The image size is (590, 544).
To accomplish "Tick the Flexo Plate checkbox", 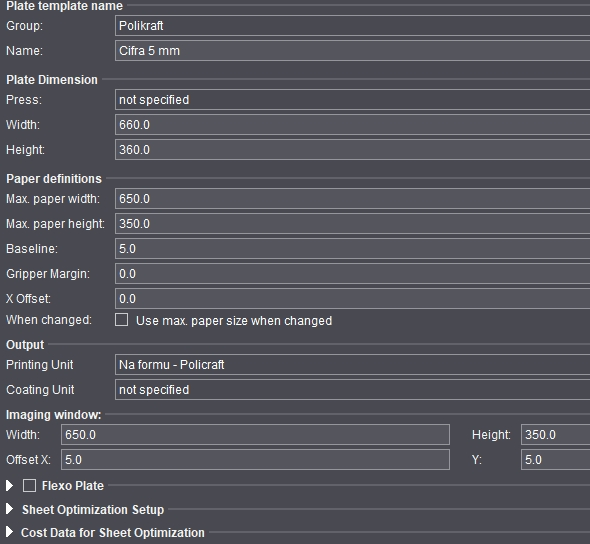I will [29, 486].
